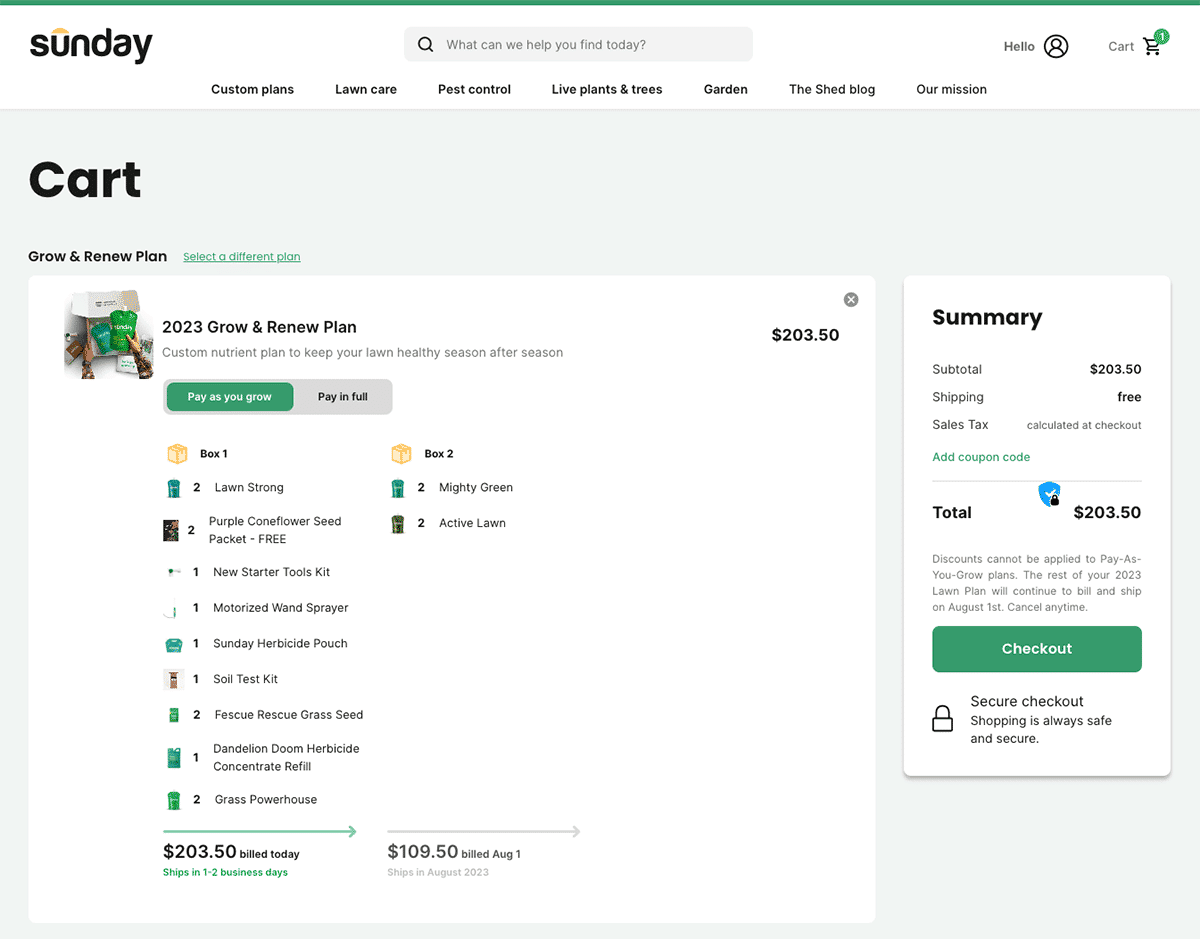Click the Mighty Green item text
The height and width of the screenshot is (939, 1200).
pos(476,488)
